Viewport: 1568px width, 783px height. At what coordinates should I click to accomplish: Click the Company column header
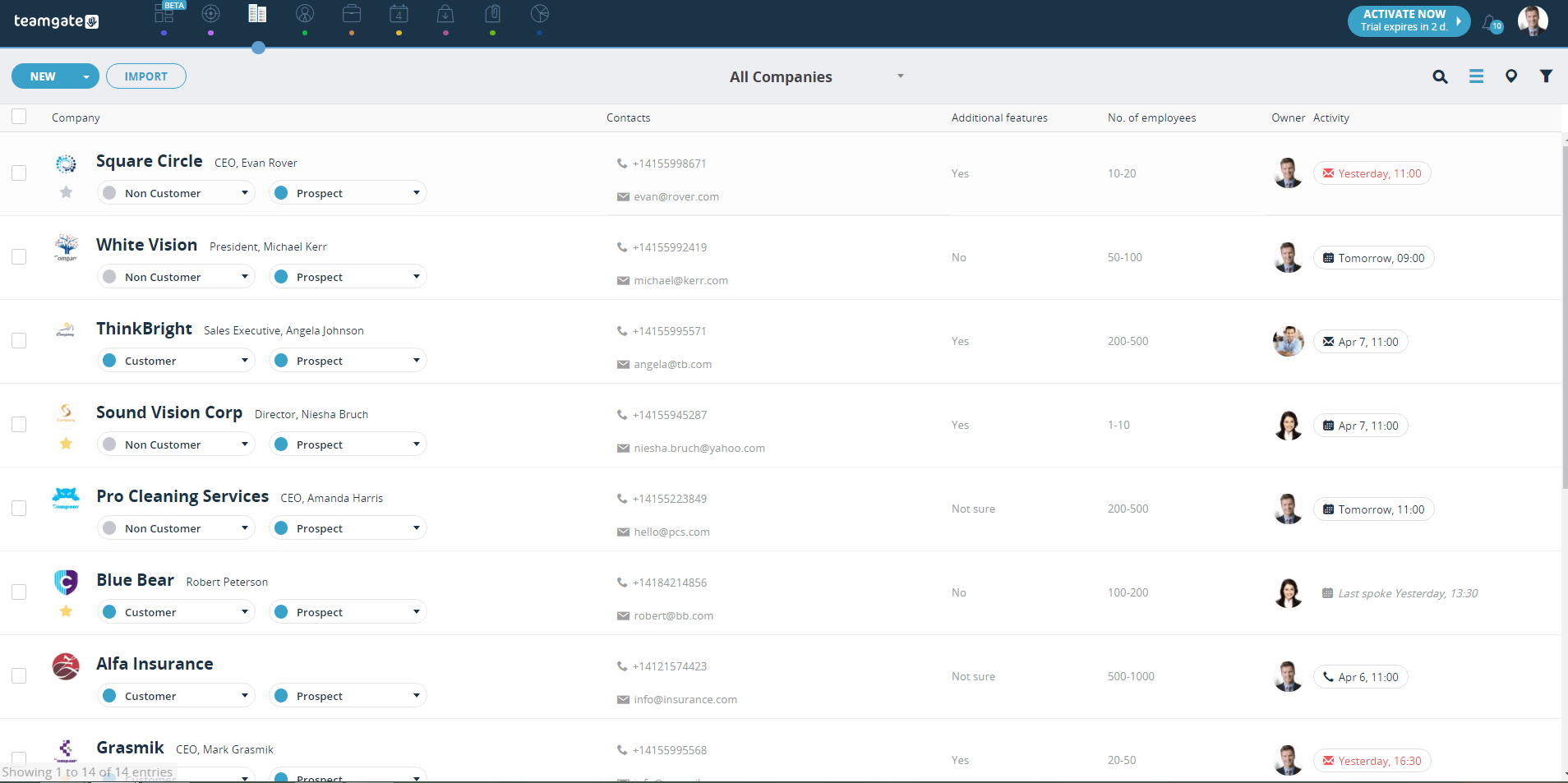coord(76,117)
